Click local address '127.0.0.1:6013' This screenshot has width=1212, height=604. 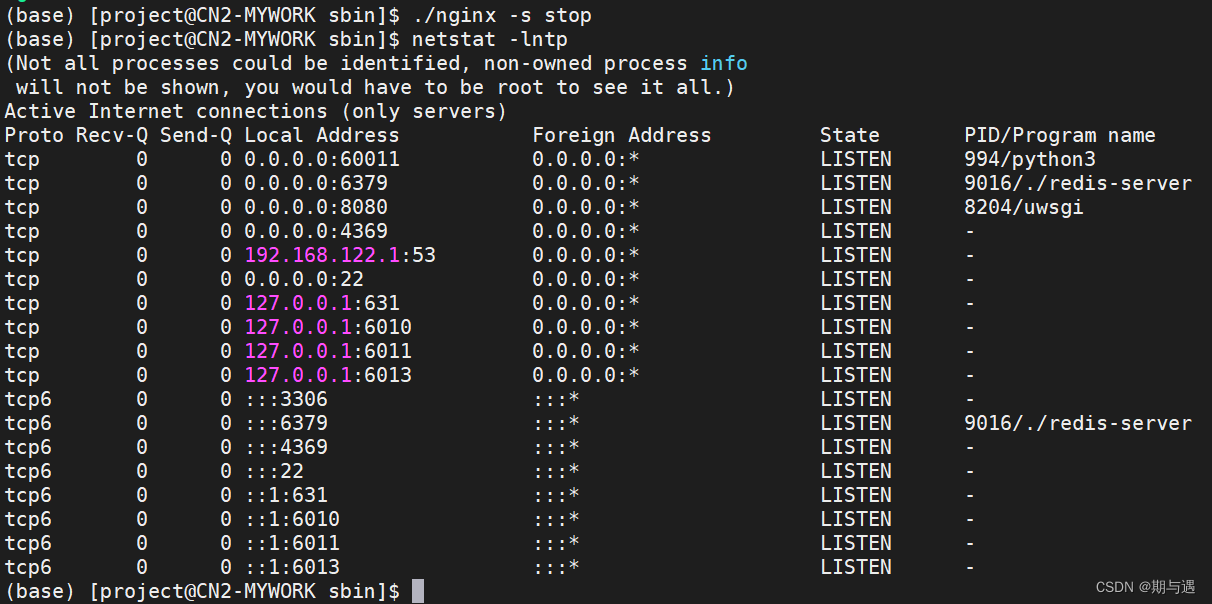328,376
